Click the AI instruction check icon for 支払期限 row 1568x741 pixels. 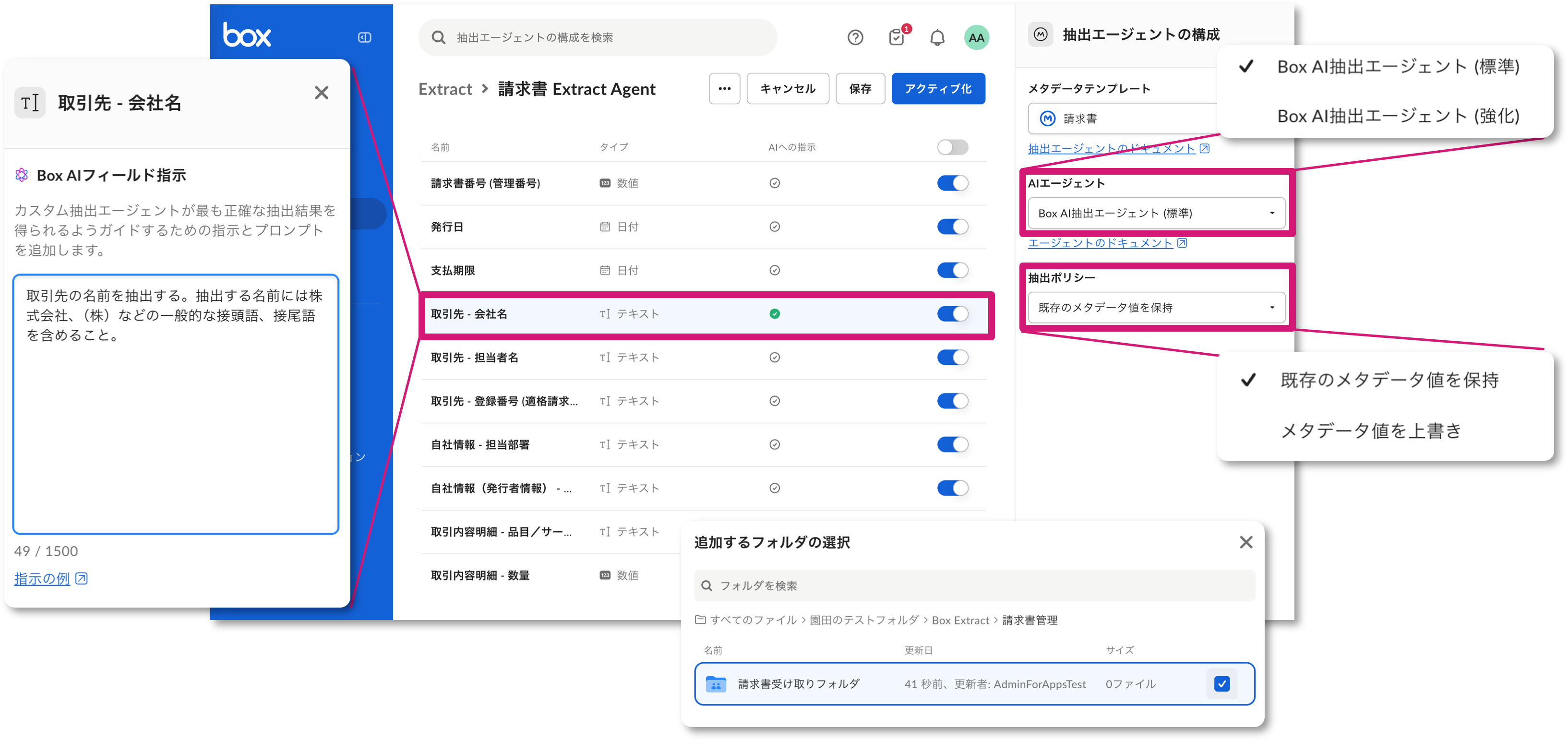[774, 270]
